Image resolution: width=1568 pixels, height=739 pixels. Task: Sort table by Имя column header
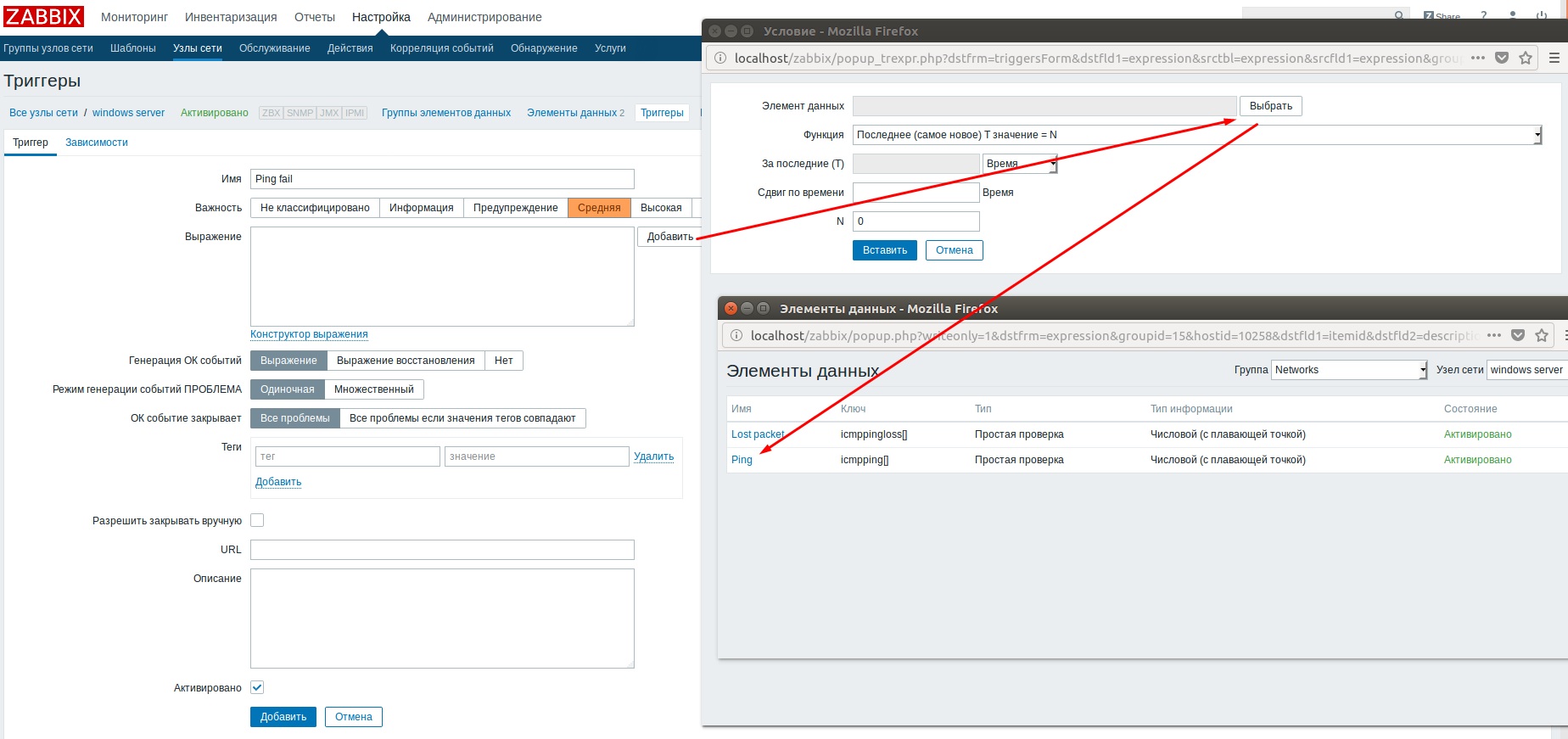click(x=742, y=409)
